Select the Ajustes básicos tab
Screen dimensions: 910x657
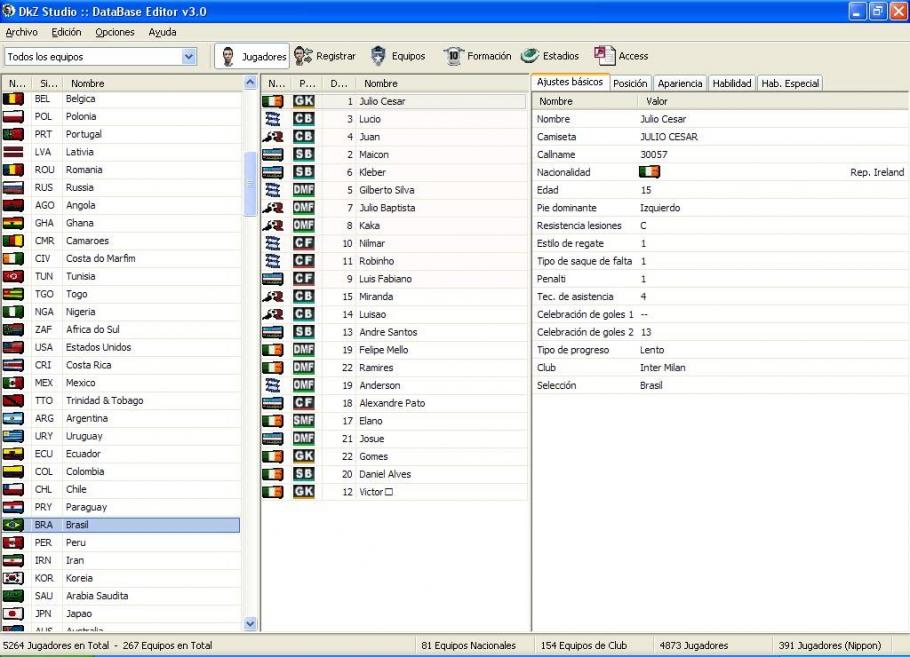tap(570, 82)
